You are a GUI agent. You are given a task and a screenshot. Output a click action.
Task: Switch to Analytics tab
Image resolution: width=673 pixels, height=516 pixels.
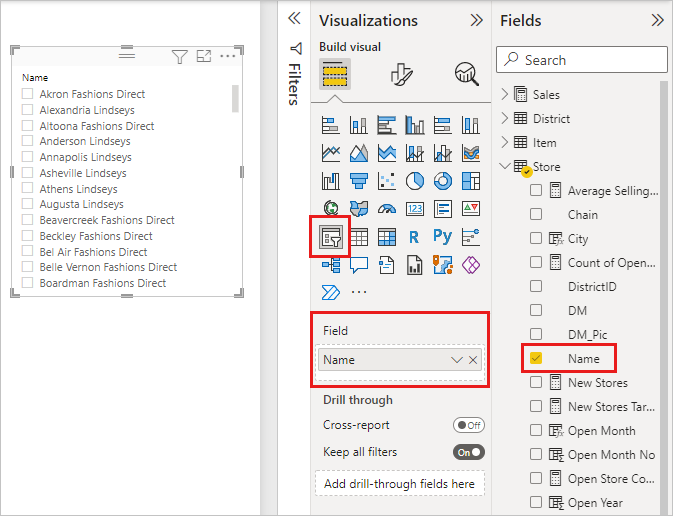click(x=467, y=74)
